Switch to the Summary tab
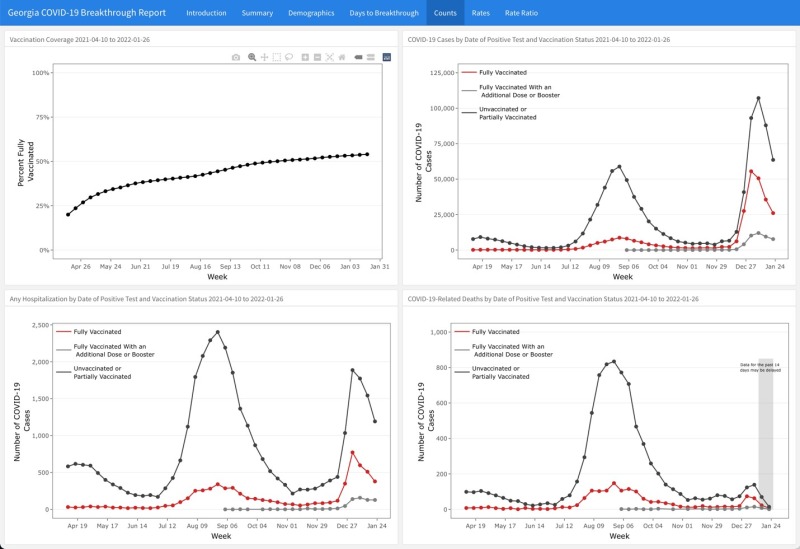Image resolution: width=800 pixels, height=549 pixels. (257, 13)
